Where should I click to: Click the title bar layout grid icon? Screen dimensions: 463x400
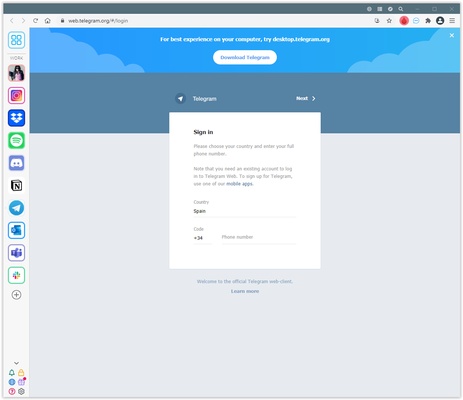380,9
